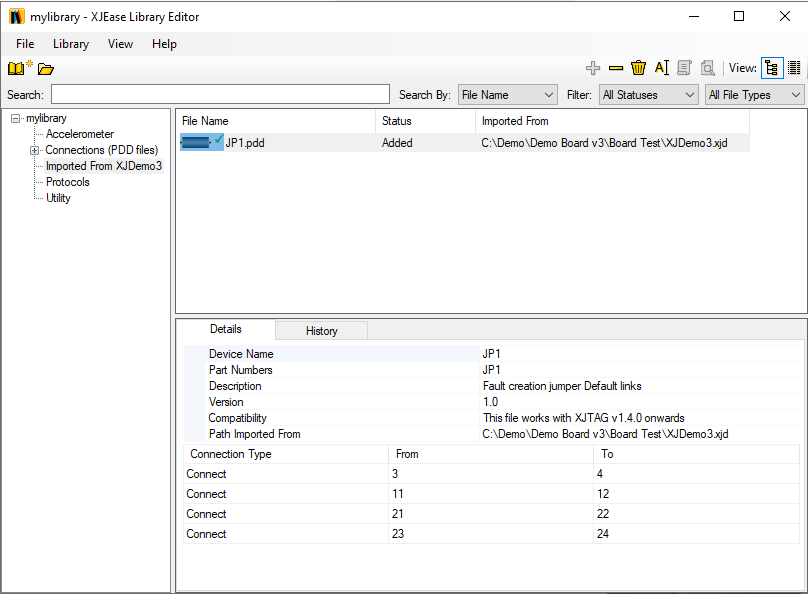Click the JP1.pdd file icon
The height and width of the screenshot is (594, 808).
(x=200, y=143)
